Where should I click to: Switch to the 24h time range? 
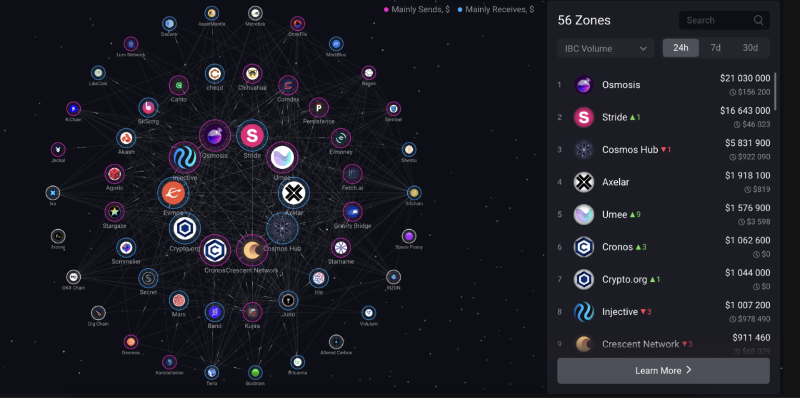coord(681,48)
